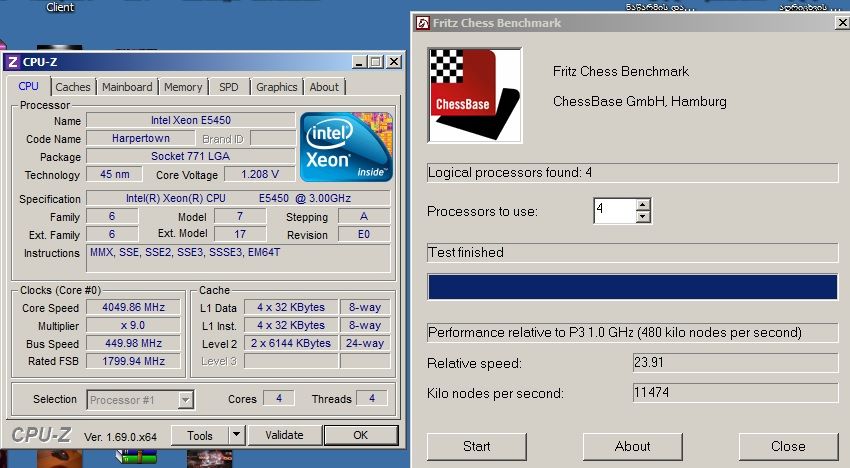Click the Processors to use input field

click(613, 211)
